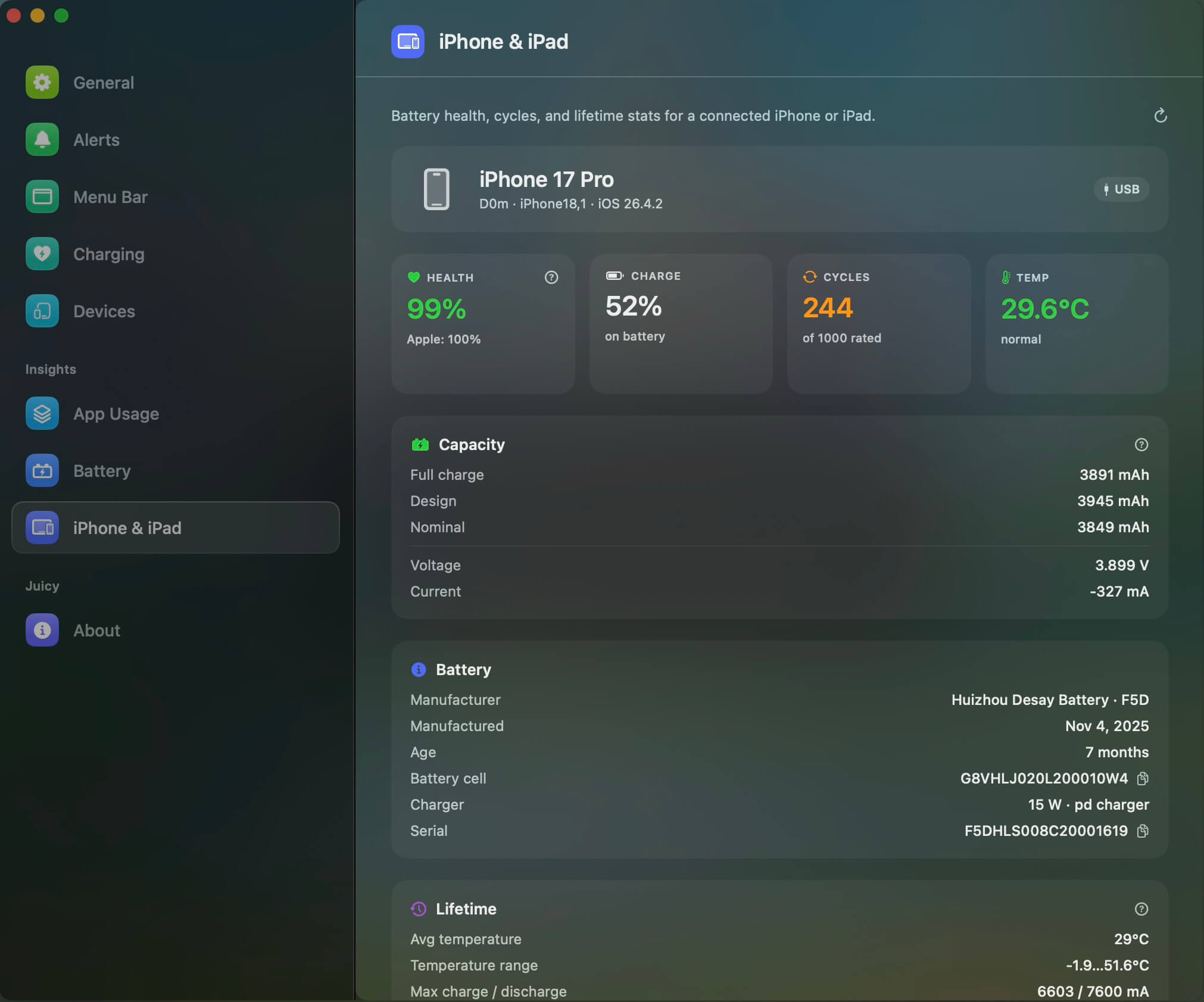1204x1002 pixels.
Task: Switch to the General tab label
Action: 104,83
